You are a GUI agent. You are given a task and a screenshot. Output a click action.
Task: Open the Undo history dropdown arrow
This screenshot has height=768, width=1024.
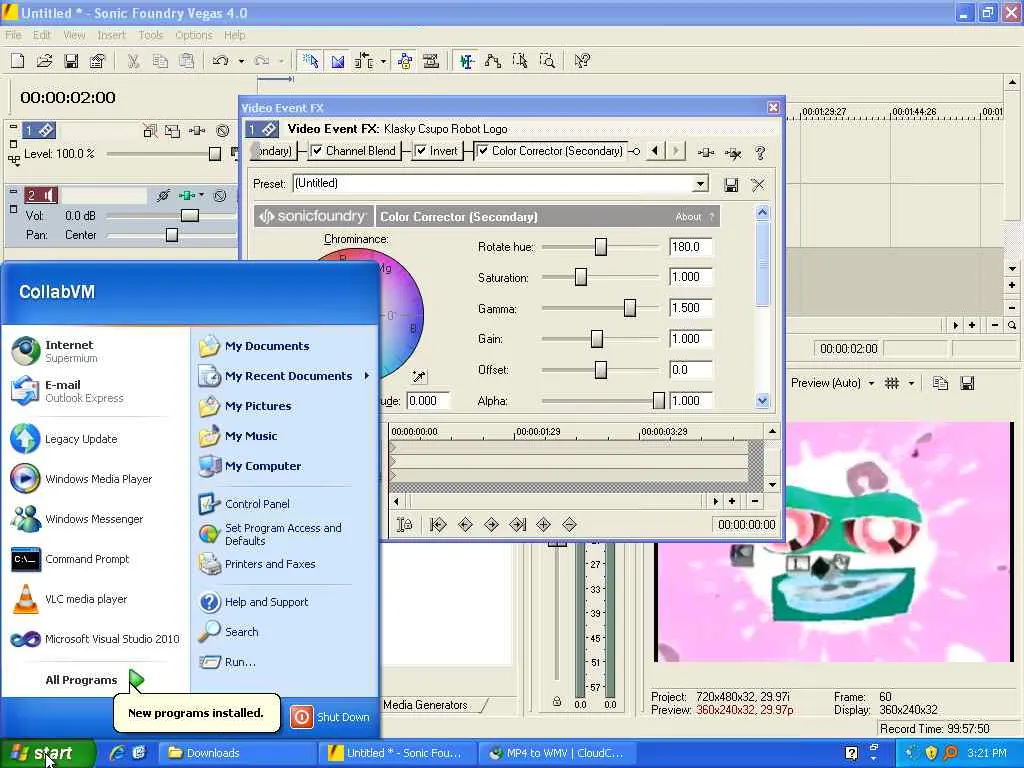point(241,61)
